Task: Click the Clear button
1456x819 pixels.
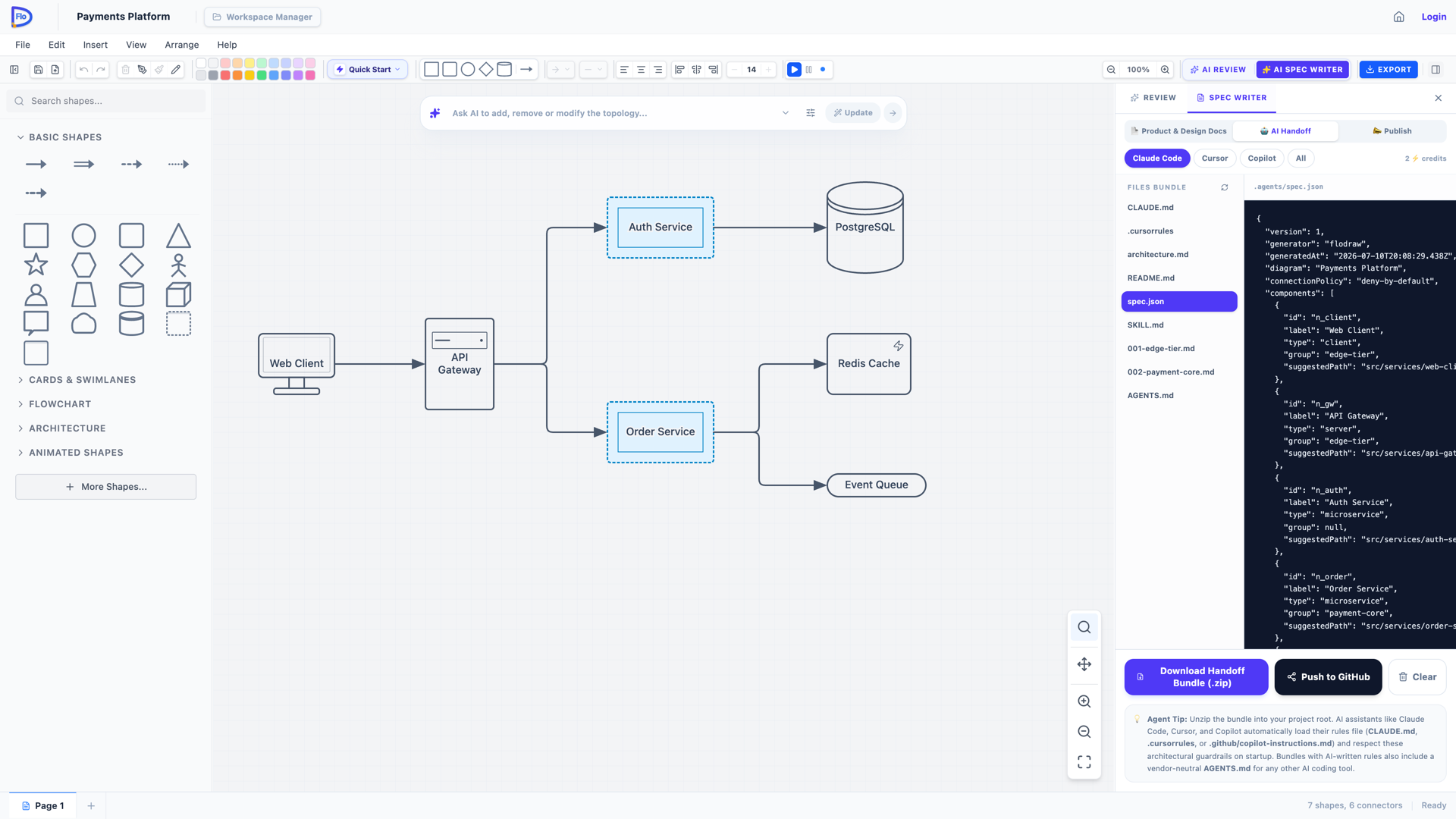Action: click(x=1417, y=677)
